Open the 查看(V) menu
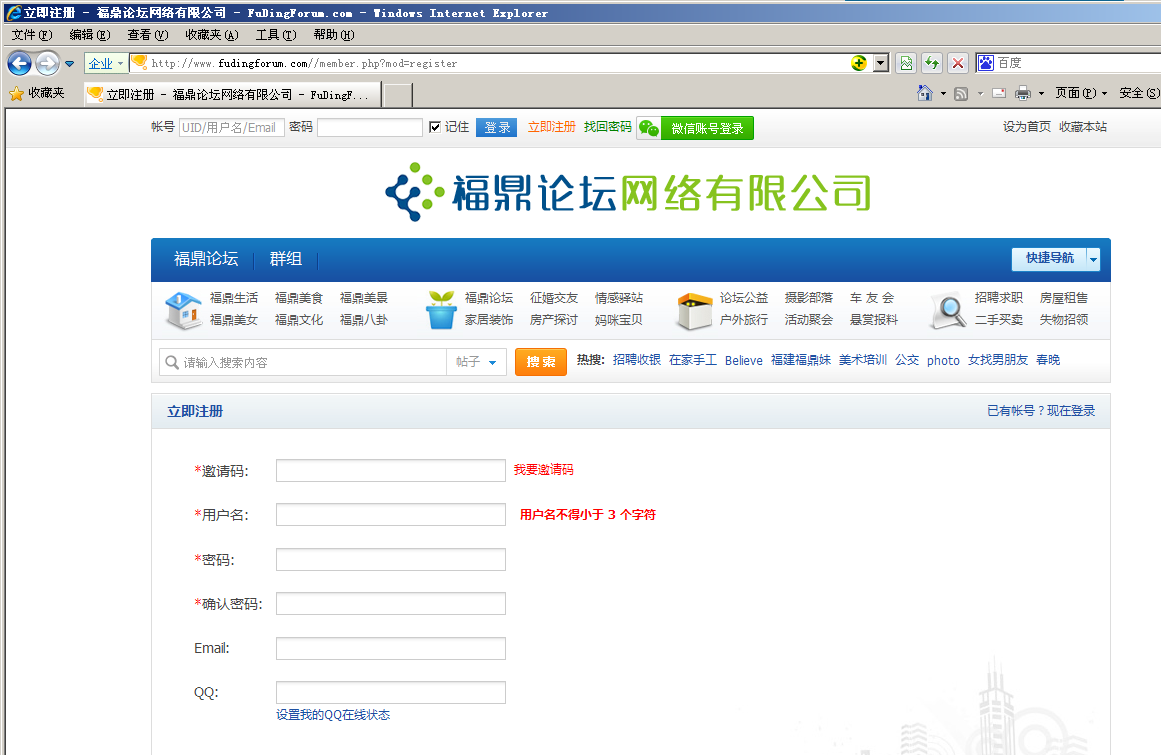This screenshot has height=755, width=1161. [x=147, y=35]
